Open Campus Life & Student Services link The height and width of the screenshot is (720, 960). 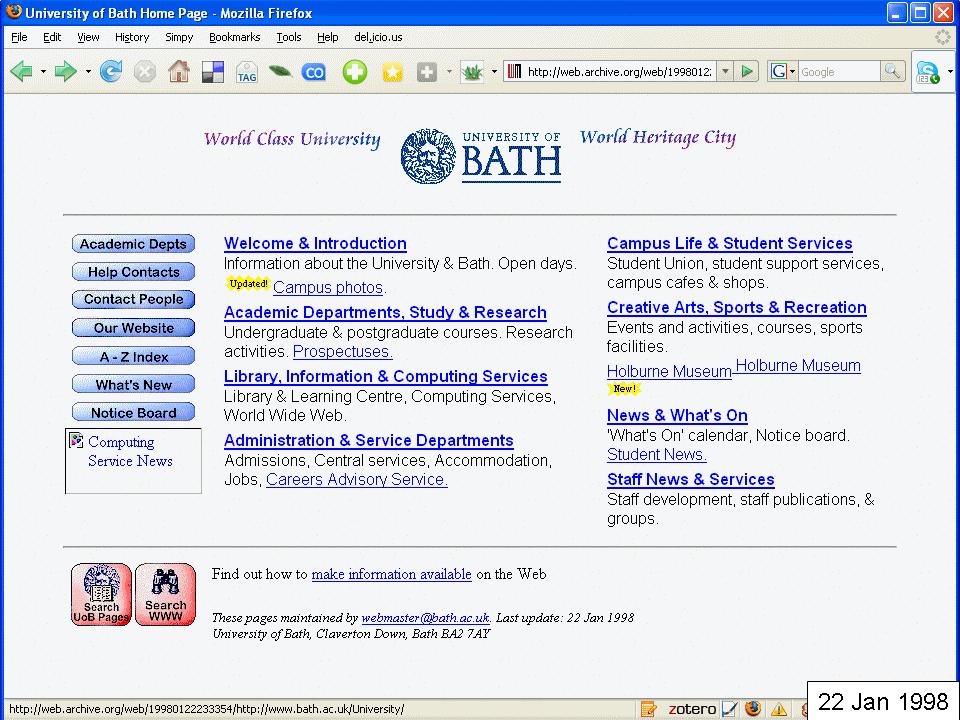point(730,244)
